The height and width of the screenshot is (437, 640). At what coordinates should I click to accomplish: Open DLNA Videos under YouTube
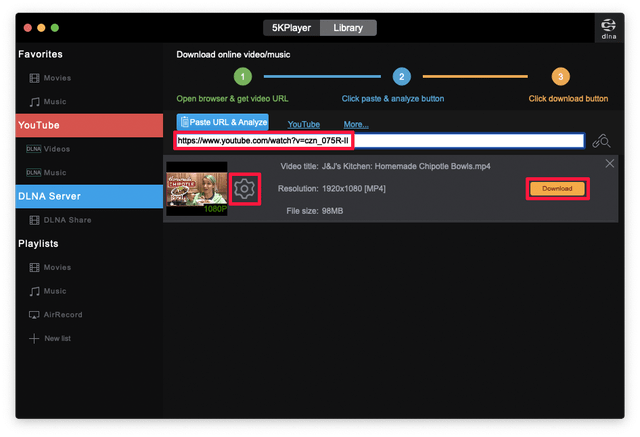point(48,149)
